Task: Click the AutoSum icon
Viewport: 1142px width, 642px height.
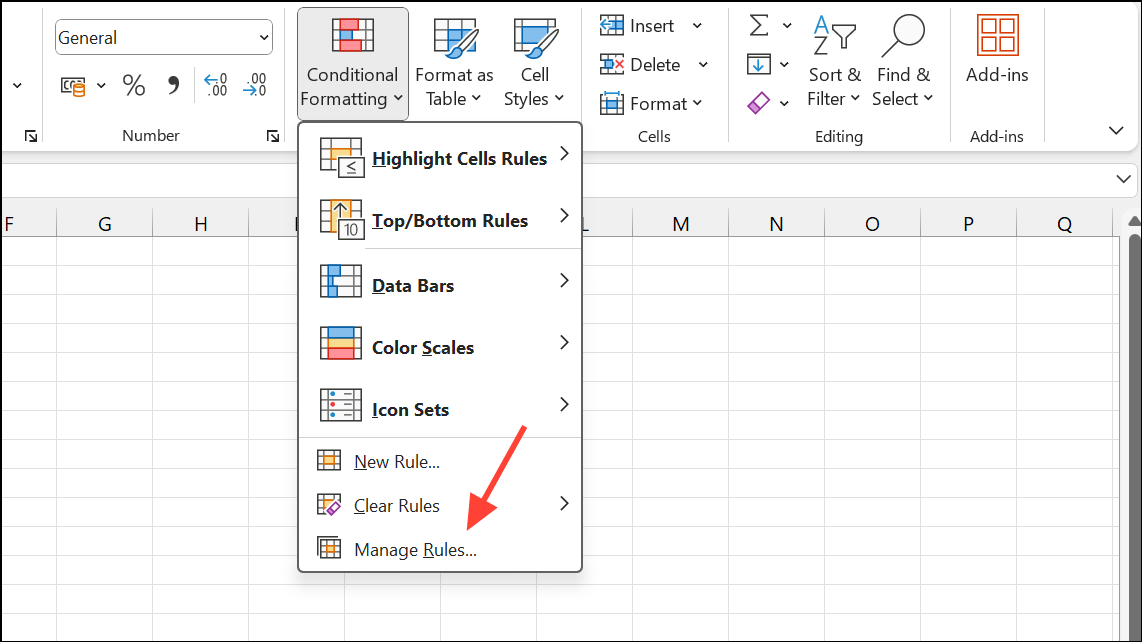Action: 760,24
